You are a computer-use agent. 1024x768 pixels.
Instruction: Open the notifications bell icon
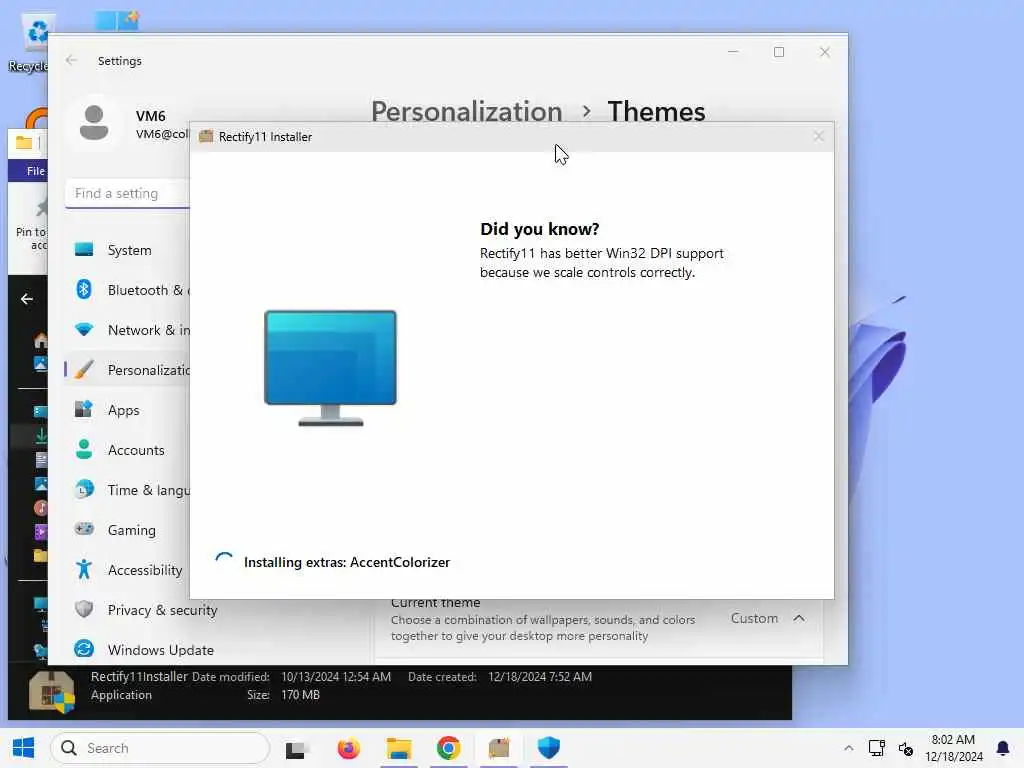click(1003, 748)
